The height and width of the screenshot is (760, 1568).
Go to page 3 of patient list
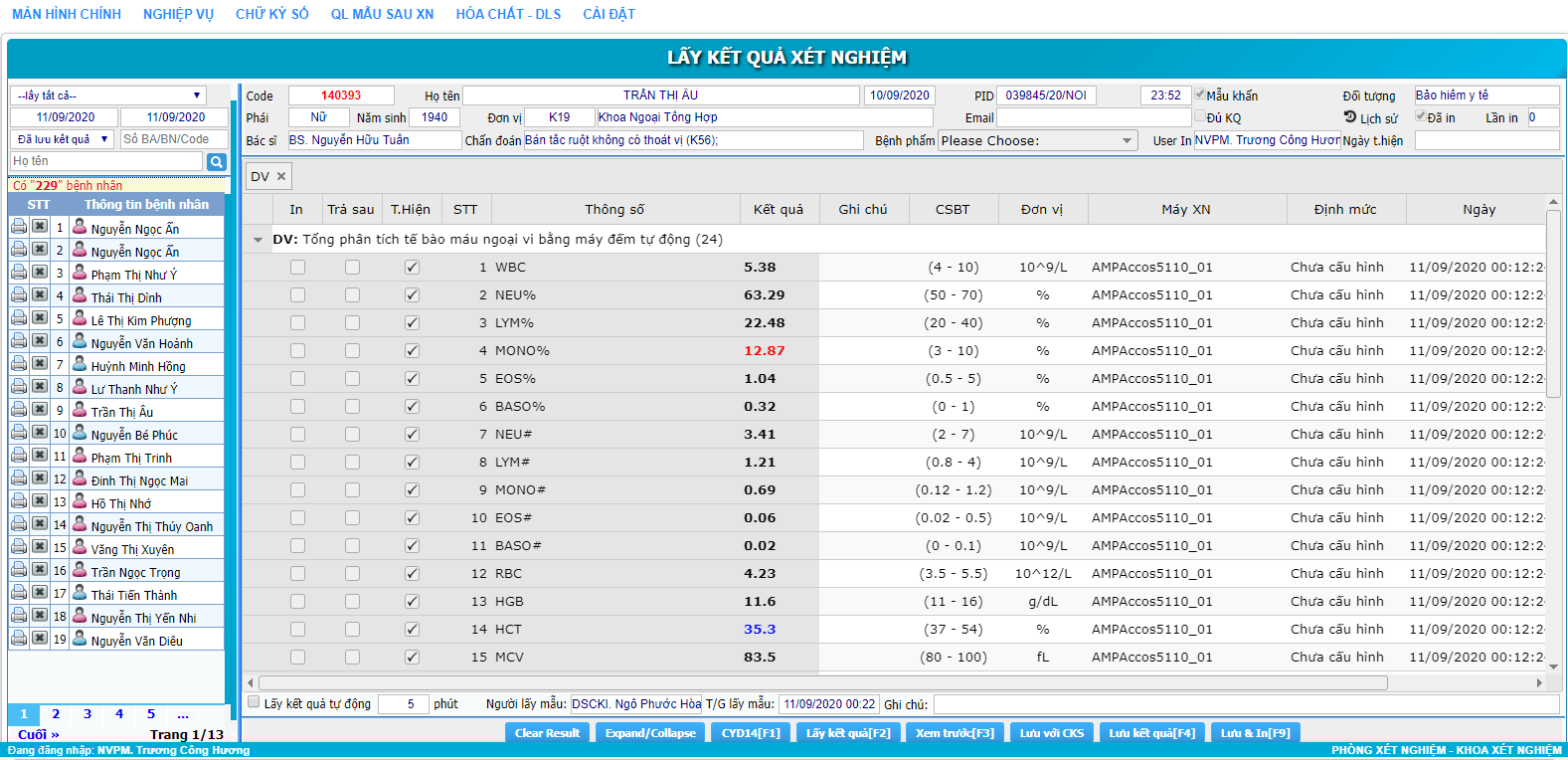tap(87, 714)
